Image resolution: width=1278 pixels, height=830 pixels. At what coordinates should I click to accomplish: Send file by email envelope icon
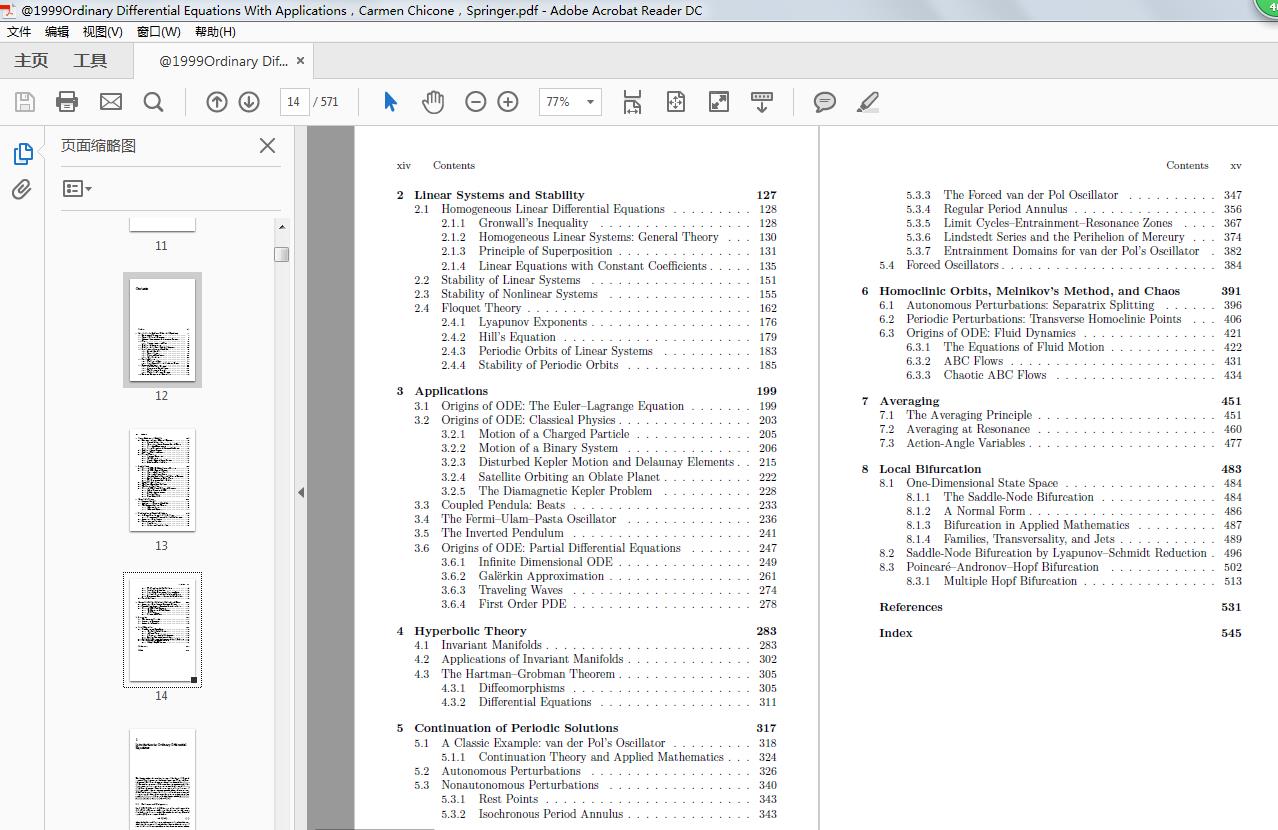pyautogui.click(x=110, y=102)
